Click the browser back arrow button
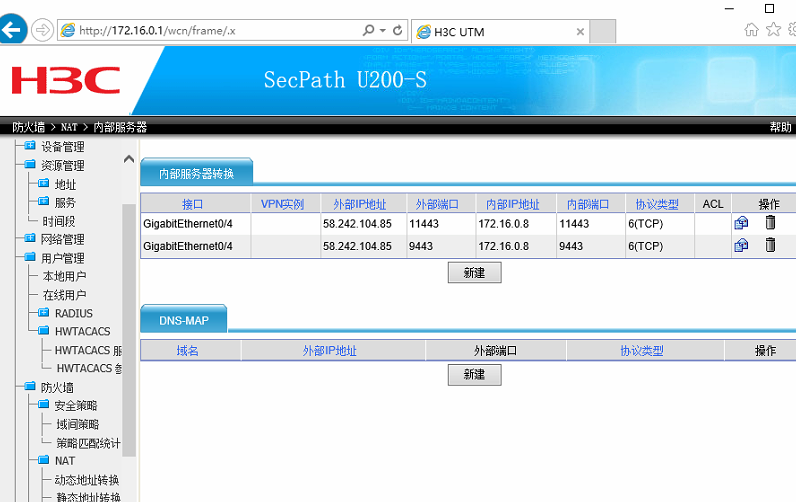The height and width of the screenshot is (502, 796). tap(12, 30)
